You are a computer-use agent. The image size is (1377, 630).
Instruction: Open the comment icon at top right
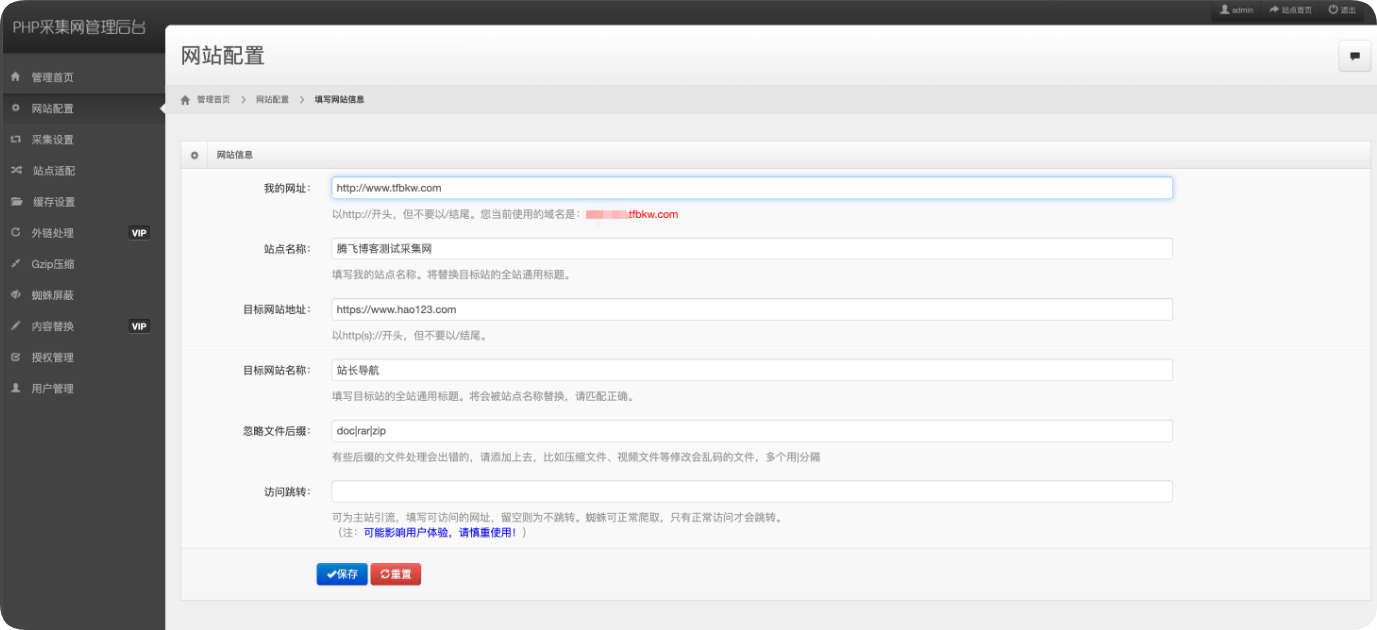[1354, 56]
